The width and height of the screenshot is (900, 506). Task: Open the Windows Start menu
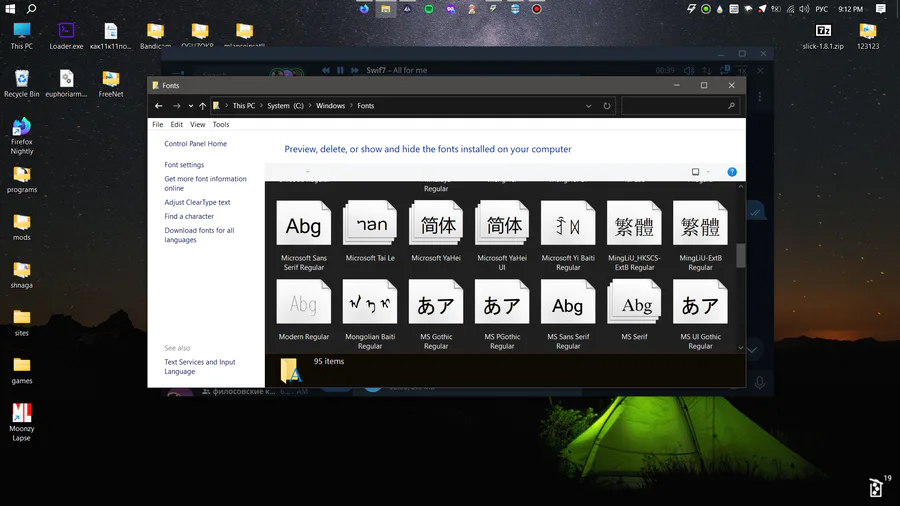point(10,9)
